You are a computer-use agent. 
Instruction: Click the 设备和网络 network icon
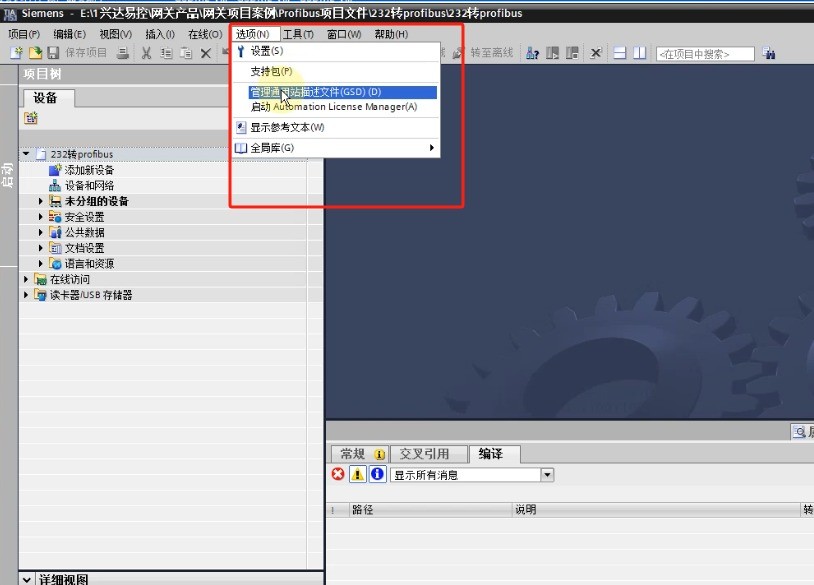tap(55, 186)
